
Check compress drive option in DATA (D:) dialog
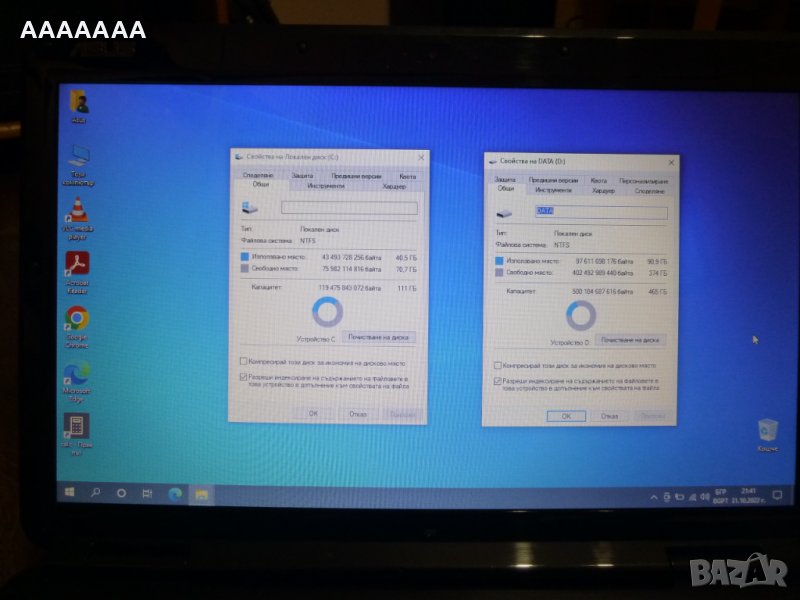(x=498, y=366)
